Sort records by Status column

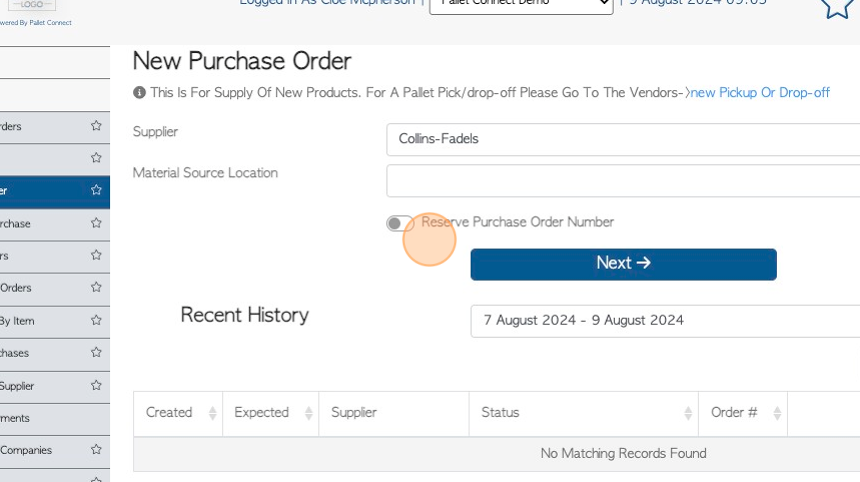(584, 413)
